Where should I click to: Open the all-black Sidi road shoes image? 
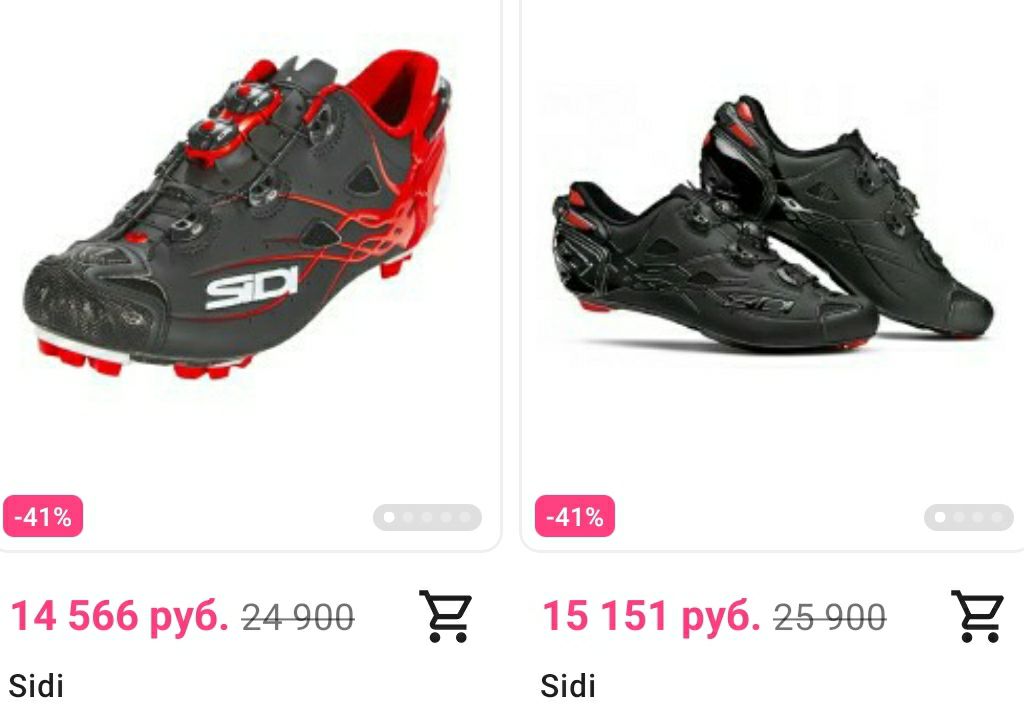click(773, 224)
